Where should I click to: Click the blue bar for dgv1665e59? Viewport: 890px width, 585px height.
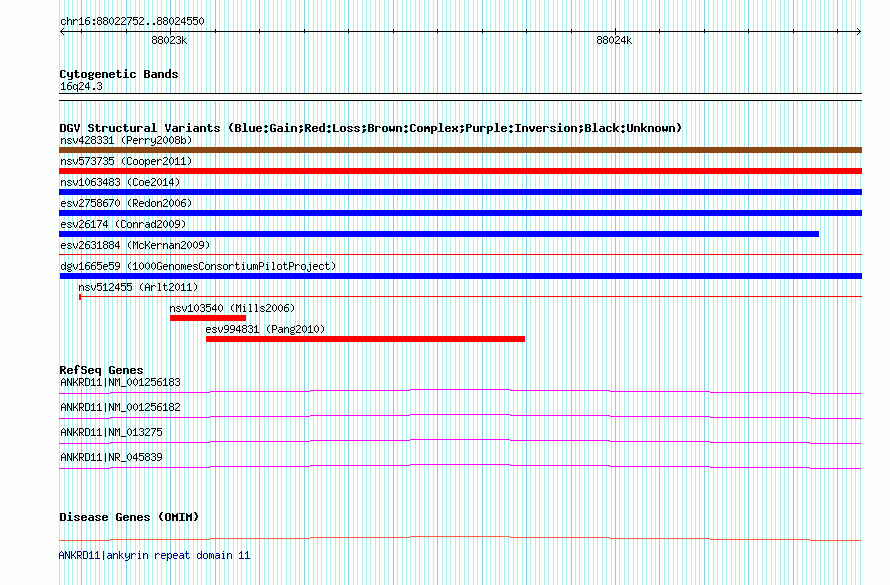click(x=460, y=276)
